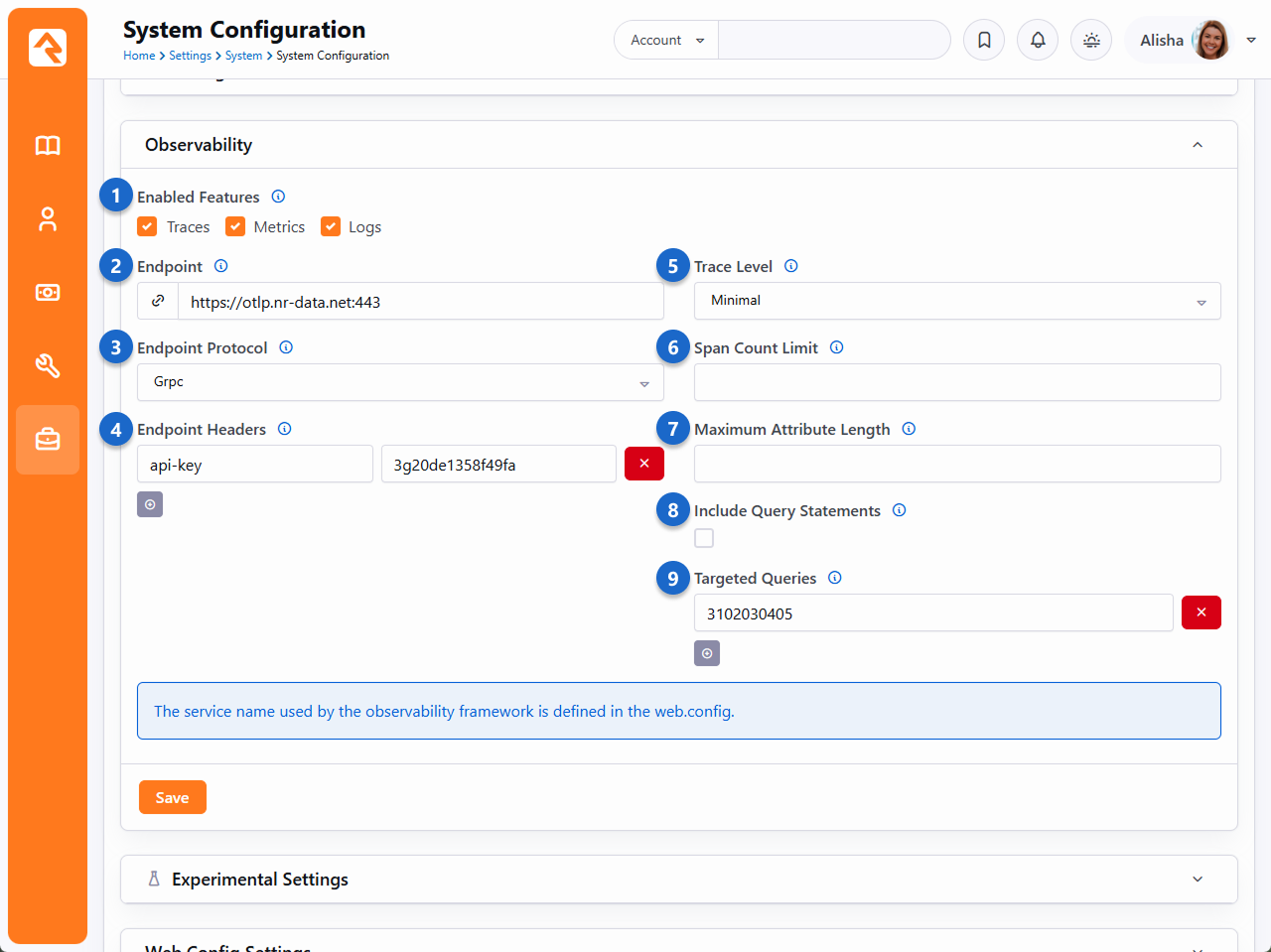Click the Span Count Limit input field
This screenshot has height=952, width=1271.
(956, 382)
